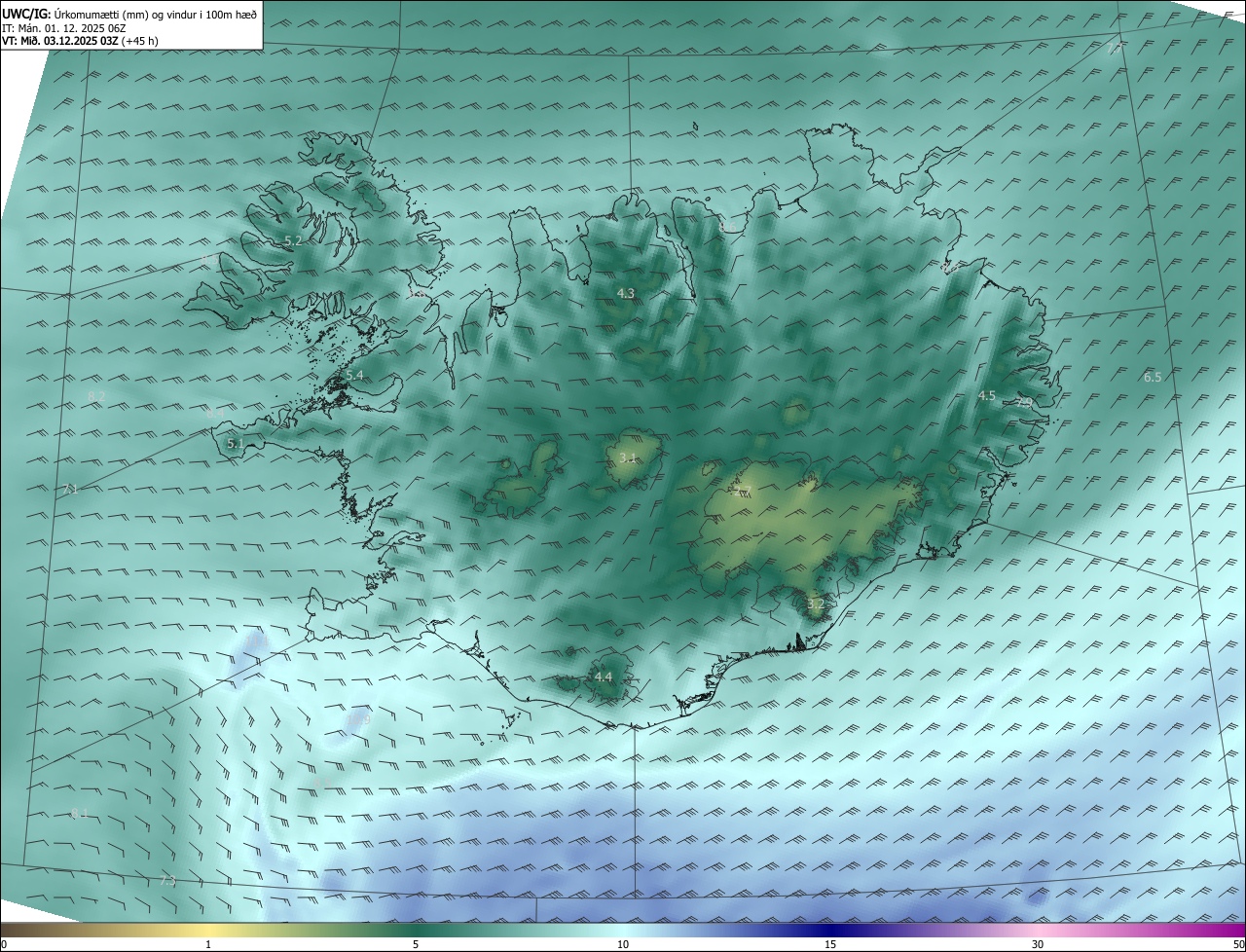Click the initial time line 'IT: Mán. 01. 12. 2025 06Z'
This screenshot has width=1246, height=952.
tap(64, 28)
